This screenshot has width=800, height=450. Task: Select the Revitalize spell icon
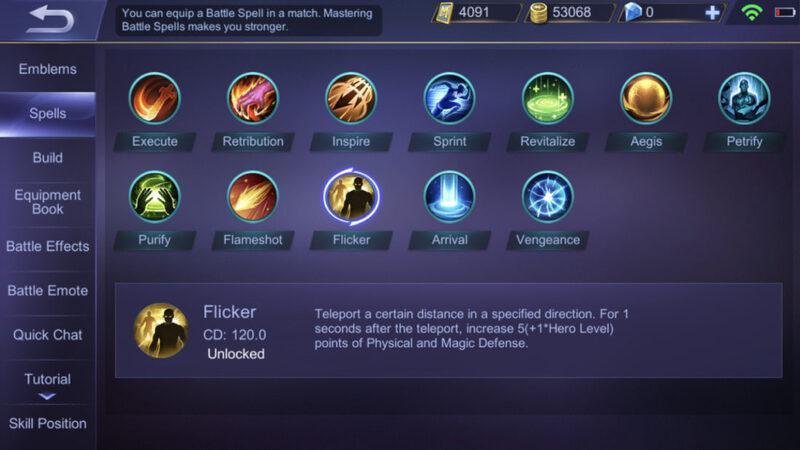(547, 98)
